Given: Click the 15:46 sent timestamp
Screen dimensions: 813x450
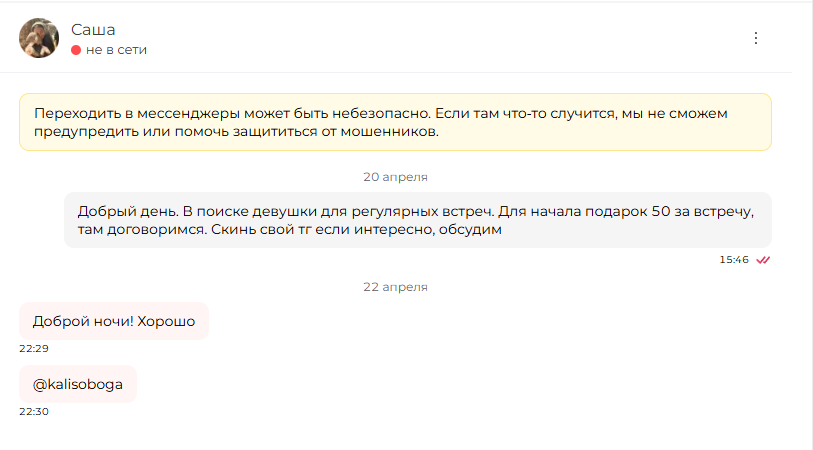Looking at the screenshot, I should [x=734, y=260].
